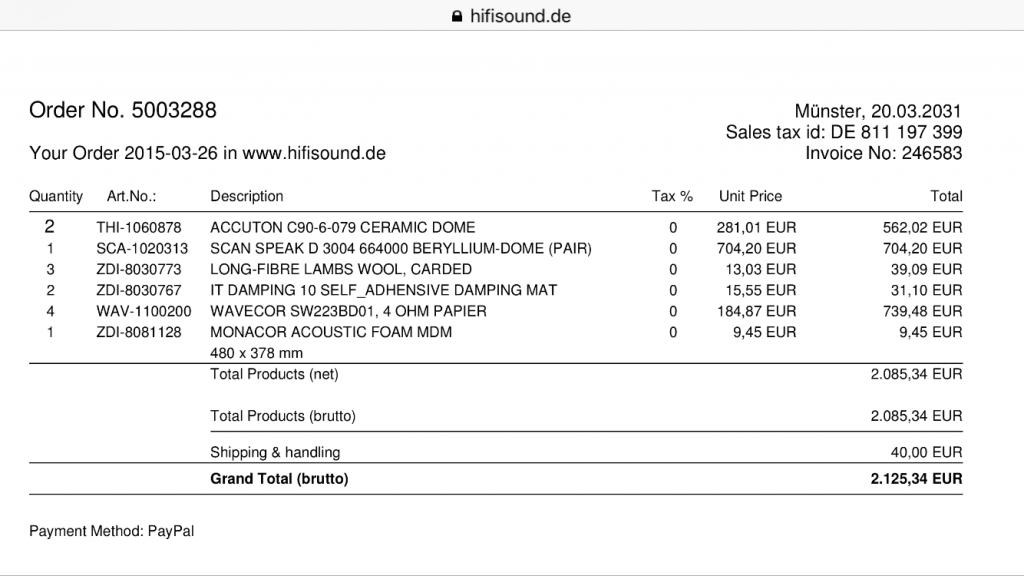Click IT DAMPING 10 damping mat description
The height and width of the screenshot is (576, 1024).
(384, 291)
